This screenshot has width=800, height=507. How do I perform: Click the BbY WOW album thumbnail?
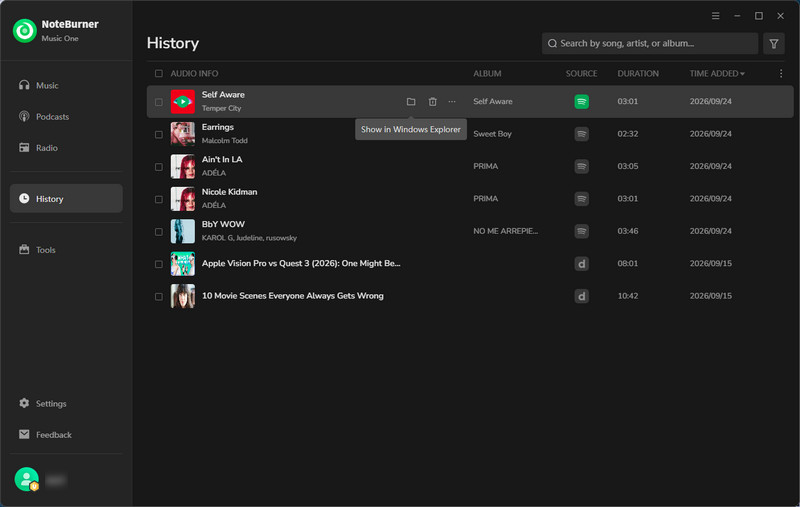(183, 231)
